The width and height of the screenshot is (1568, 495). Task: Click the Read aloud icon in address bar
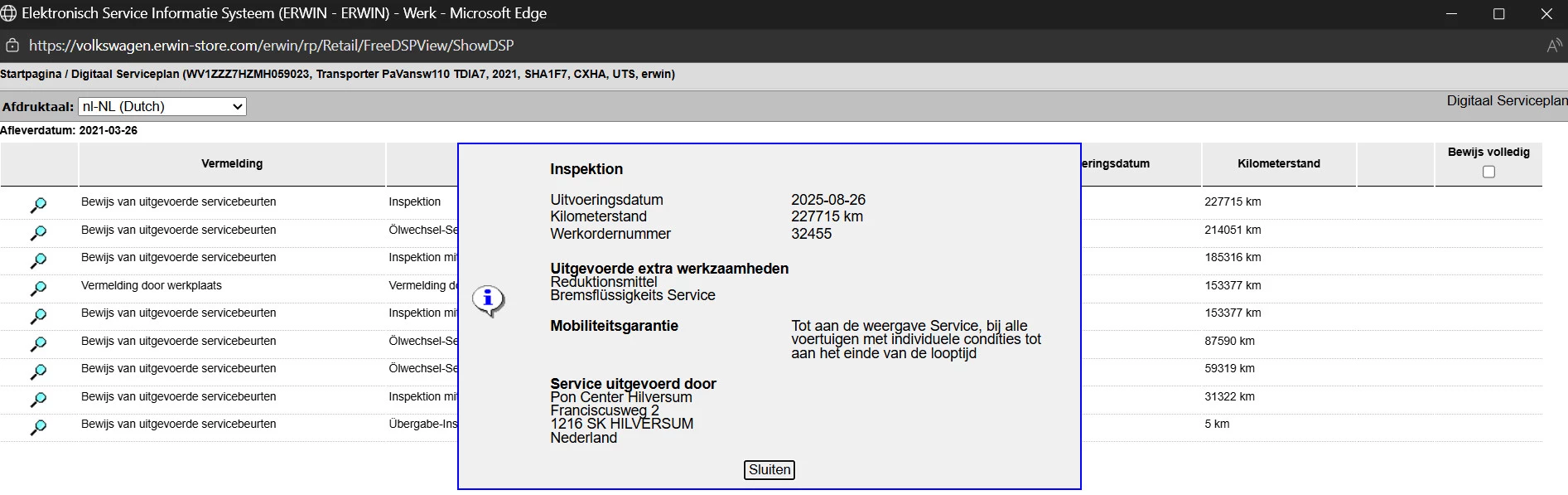(x=1554, y=46)
